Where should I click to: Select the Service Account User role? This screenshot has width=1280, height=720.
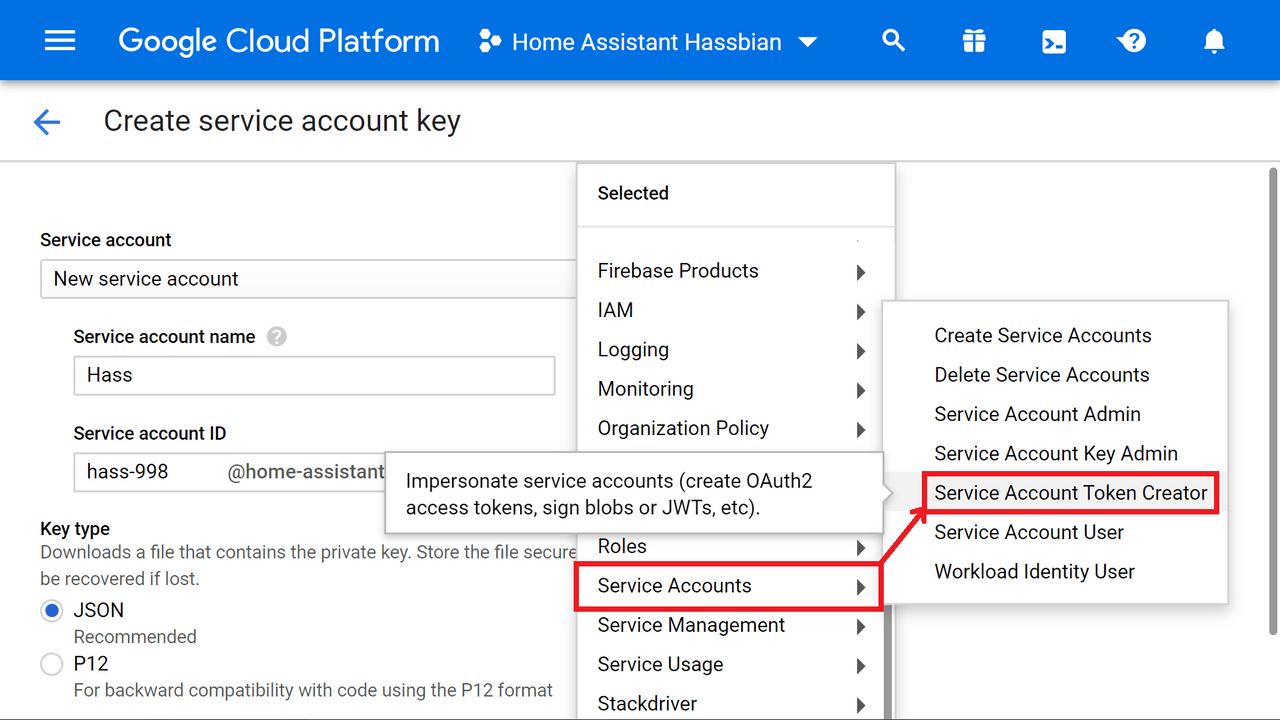point(1029,533)
